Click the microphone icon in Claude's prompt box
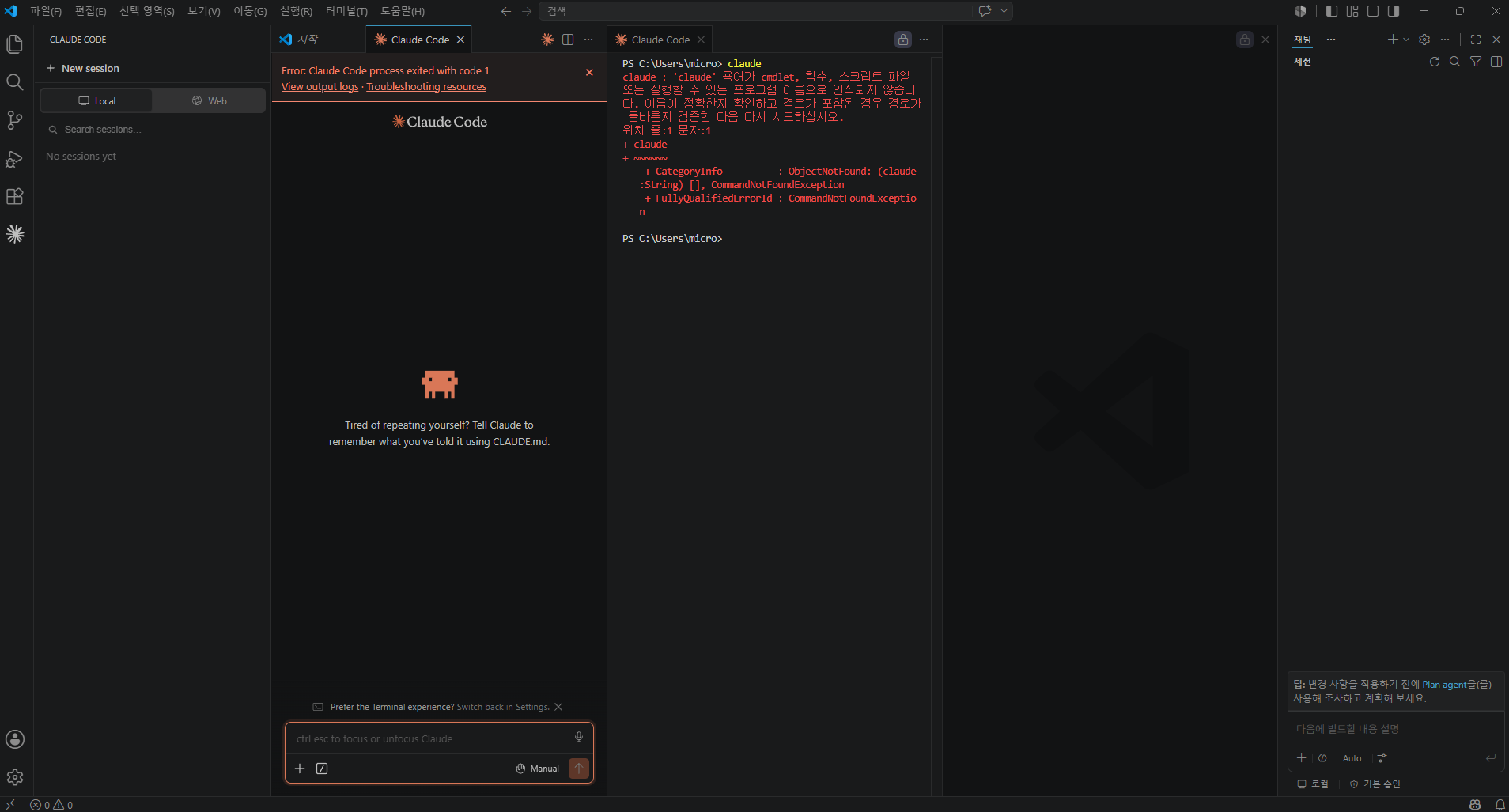 [579, 738]
